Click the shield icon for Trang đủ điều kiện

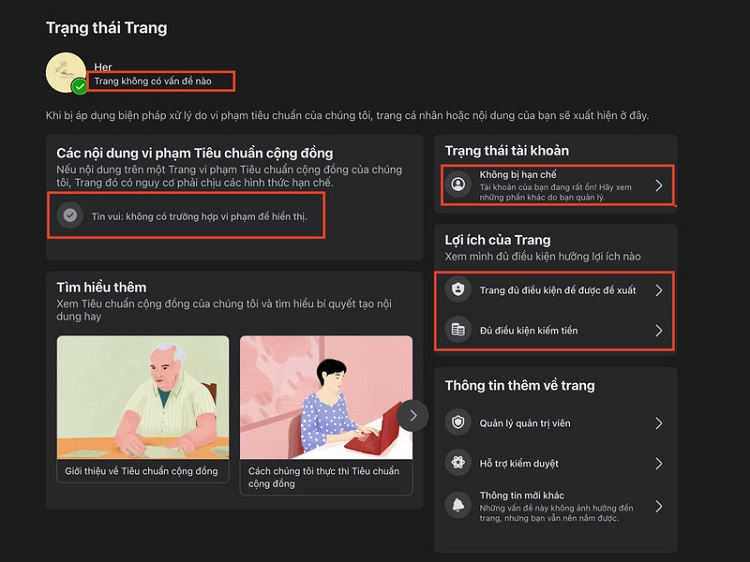pos(458,290)
